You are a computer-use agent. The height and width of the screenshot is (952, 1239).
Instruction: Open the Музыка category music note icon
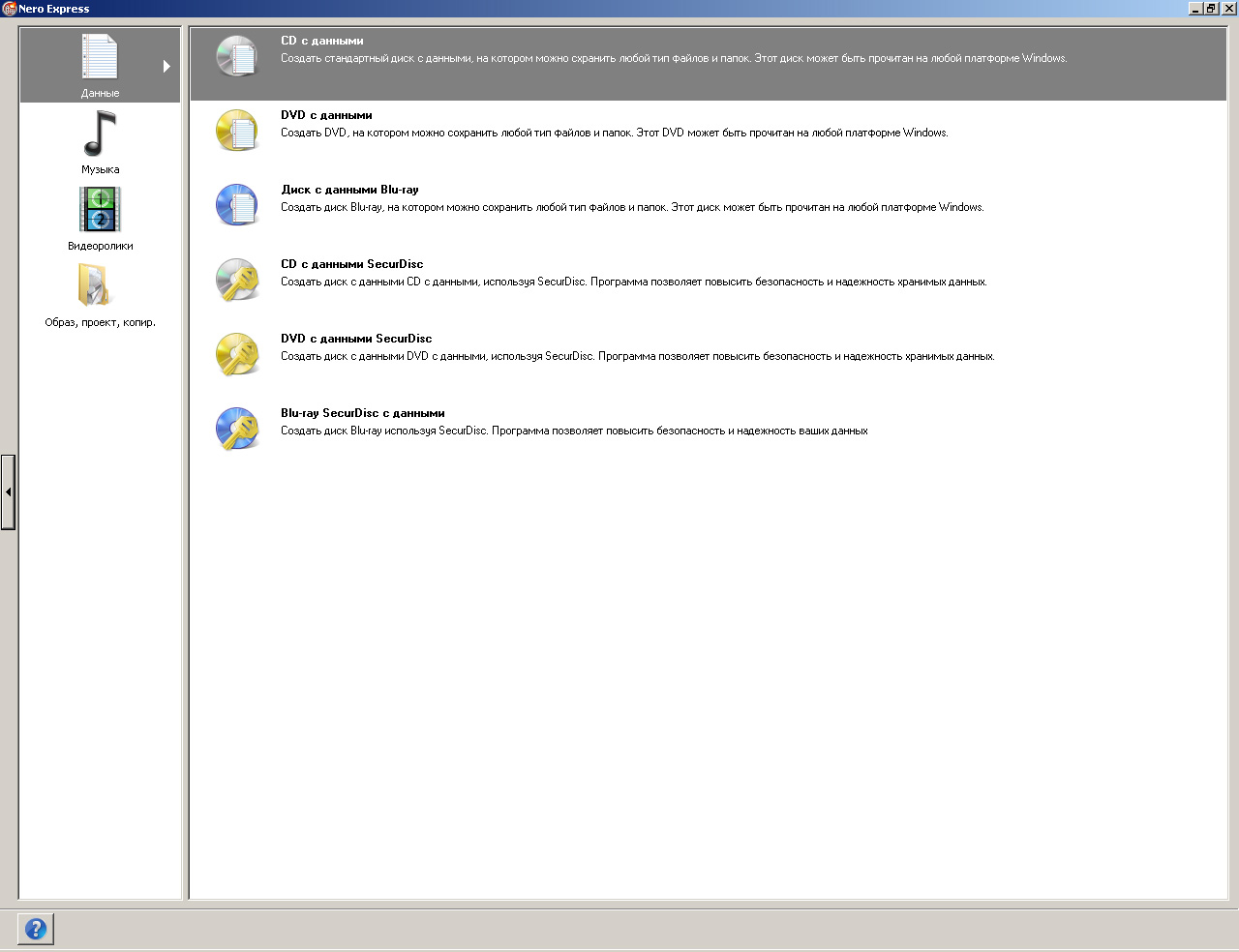click(x=100, y=134)
